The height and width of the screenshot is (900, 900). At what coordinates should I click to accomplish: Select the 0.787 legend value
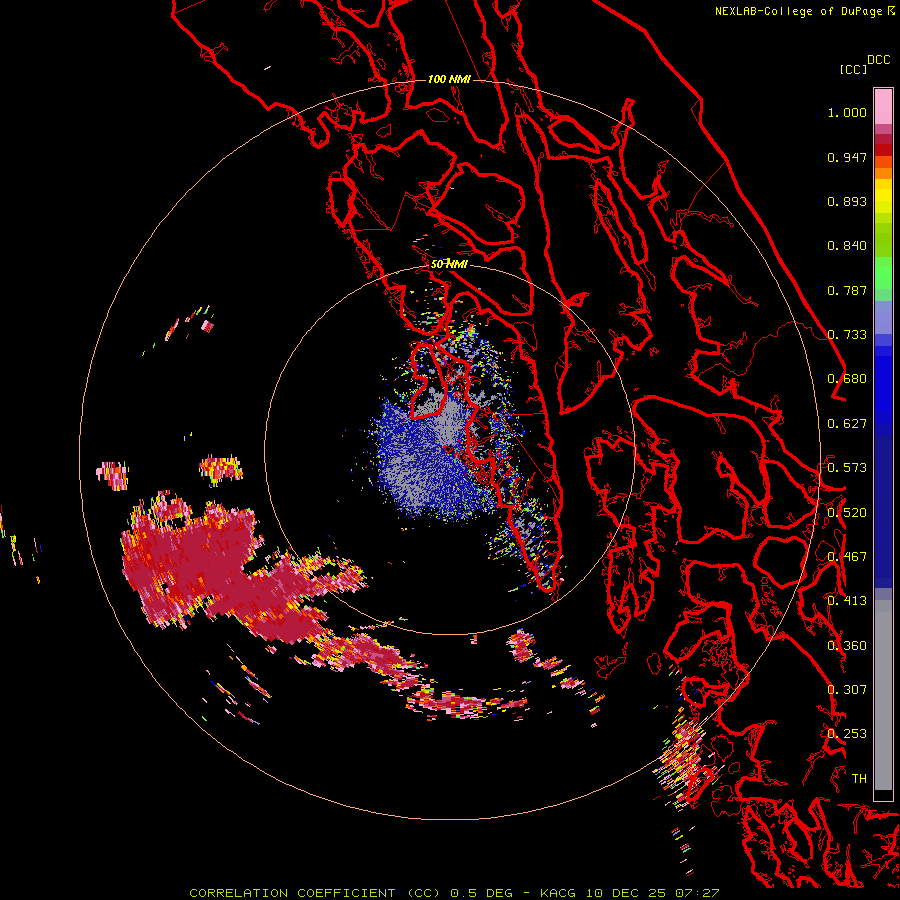847,290
